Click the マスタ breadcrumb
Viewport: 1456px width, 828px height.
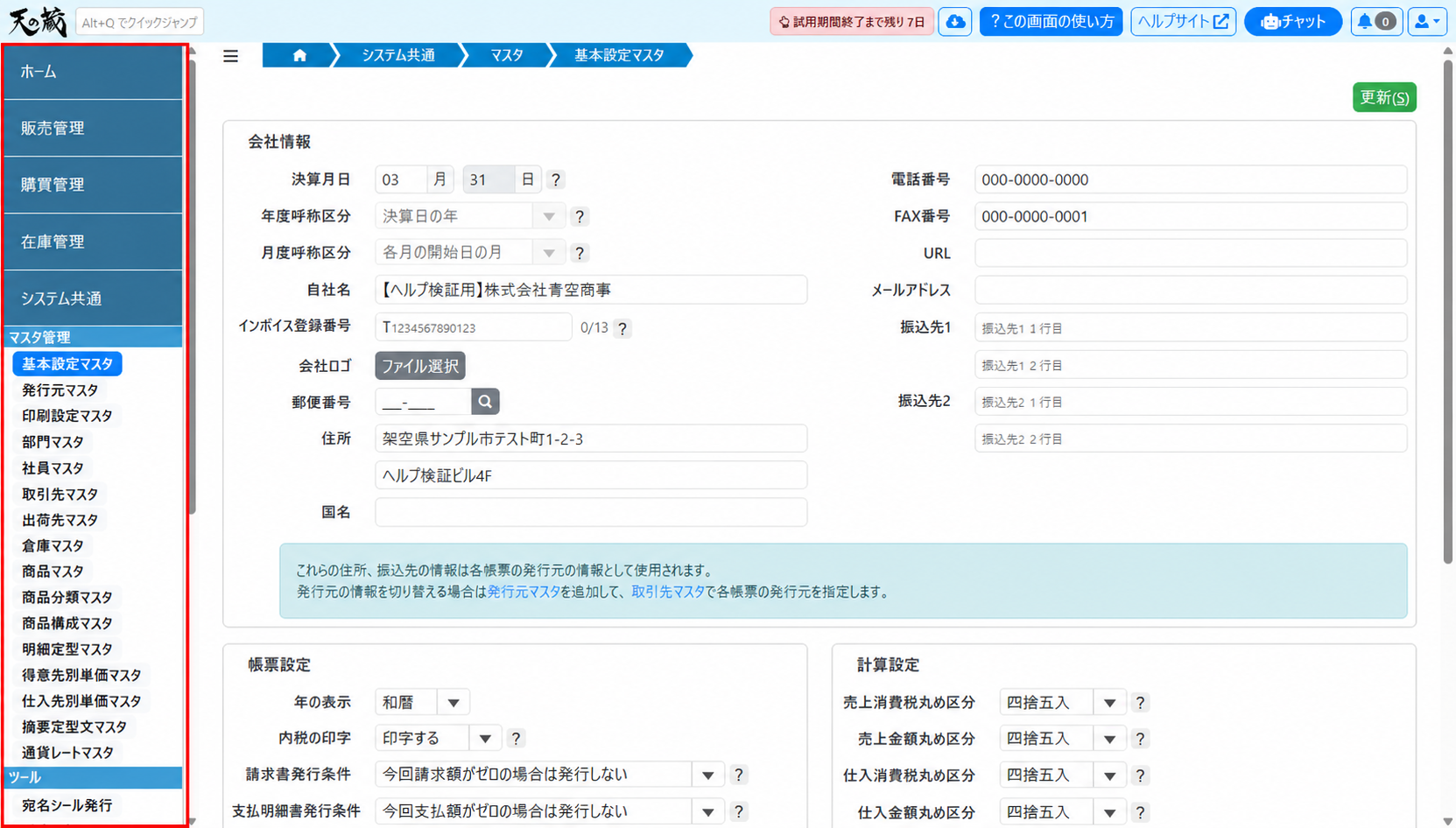pyautogui.click(x=507, y=55)
